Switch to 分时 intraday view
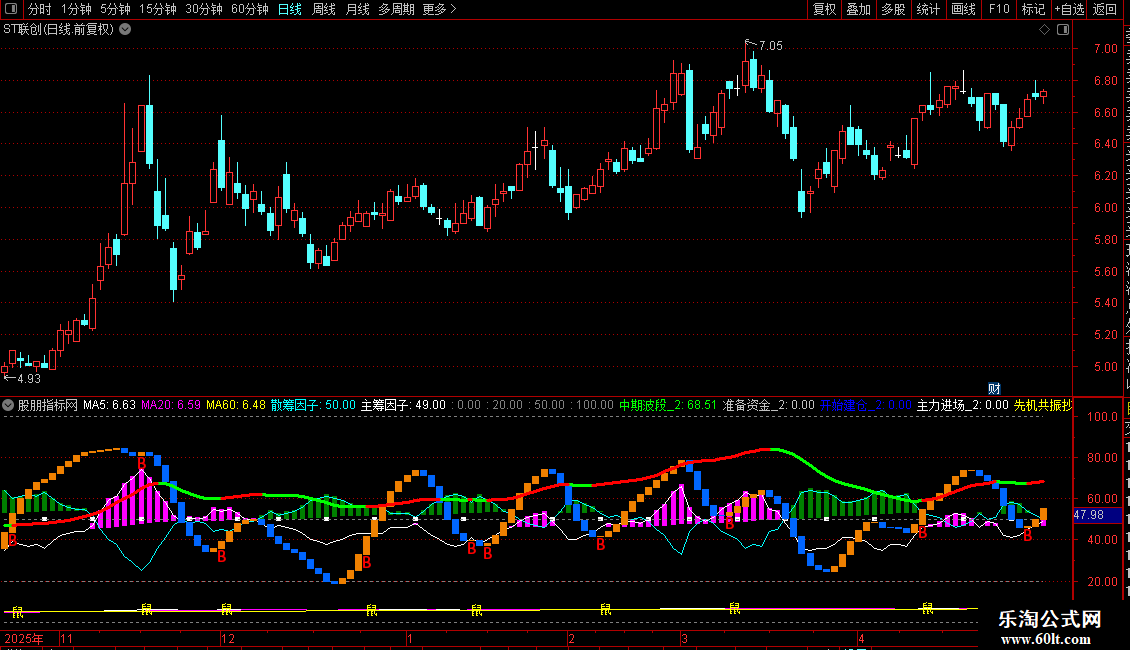The height and width of the screenshot is (650, 1130). [40, 9]
